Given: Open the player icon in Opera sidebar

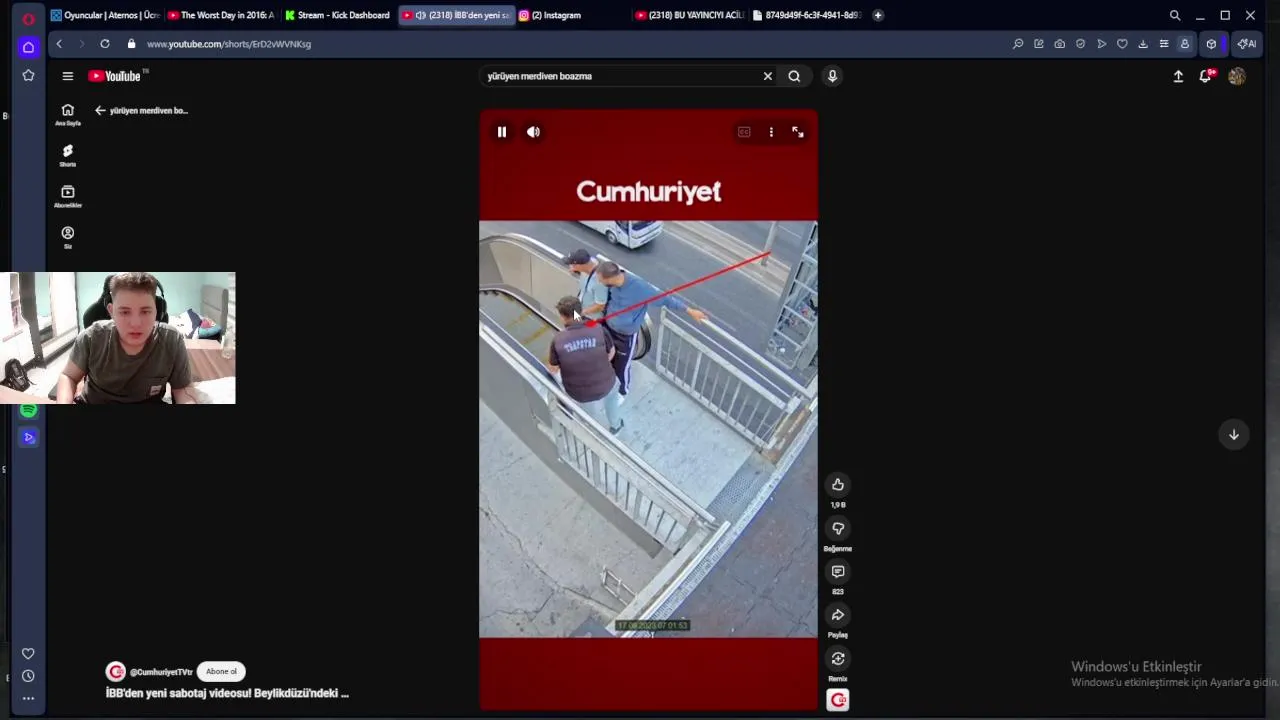Looking at the screenshot, I should pyautogui.click(x=28, y=437).
